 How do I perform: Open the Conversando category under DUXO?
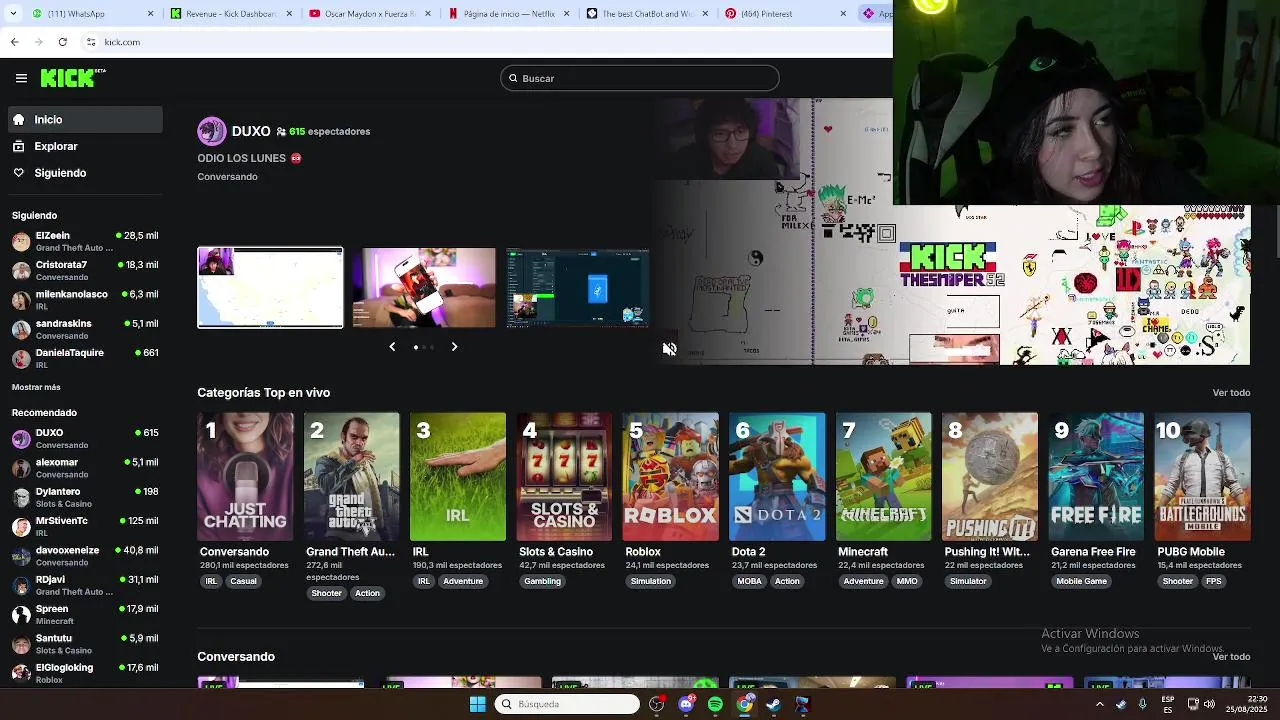227,177
